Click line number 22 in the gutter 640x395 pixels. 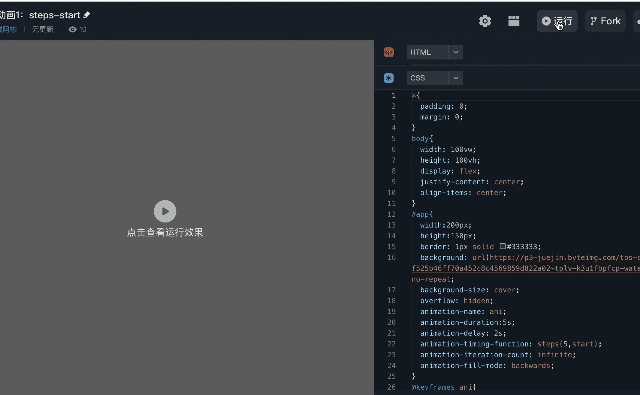[x=391, y=344]
